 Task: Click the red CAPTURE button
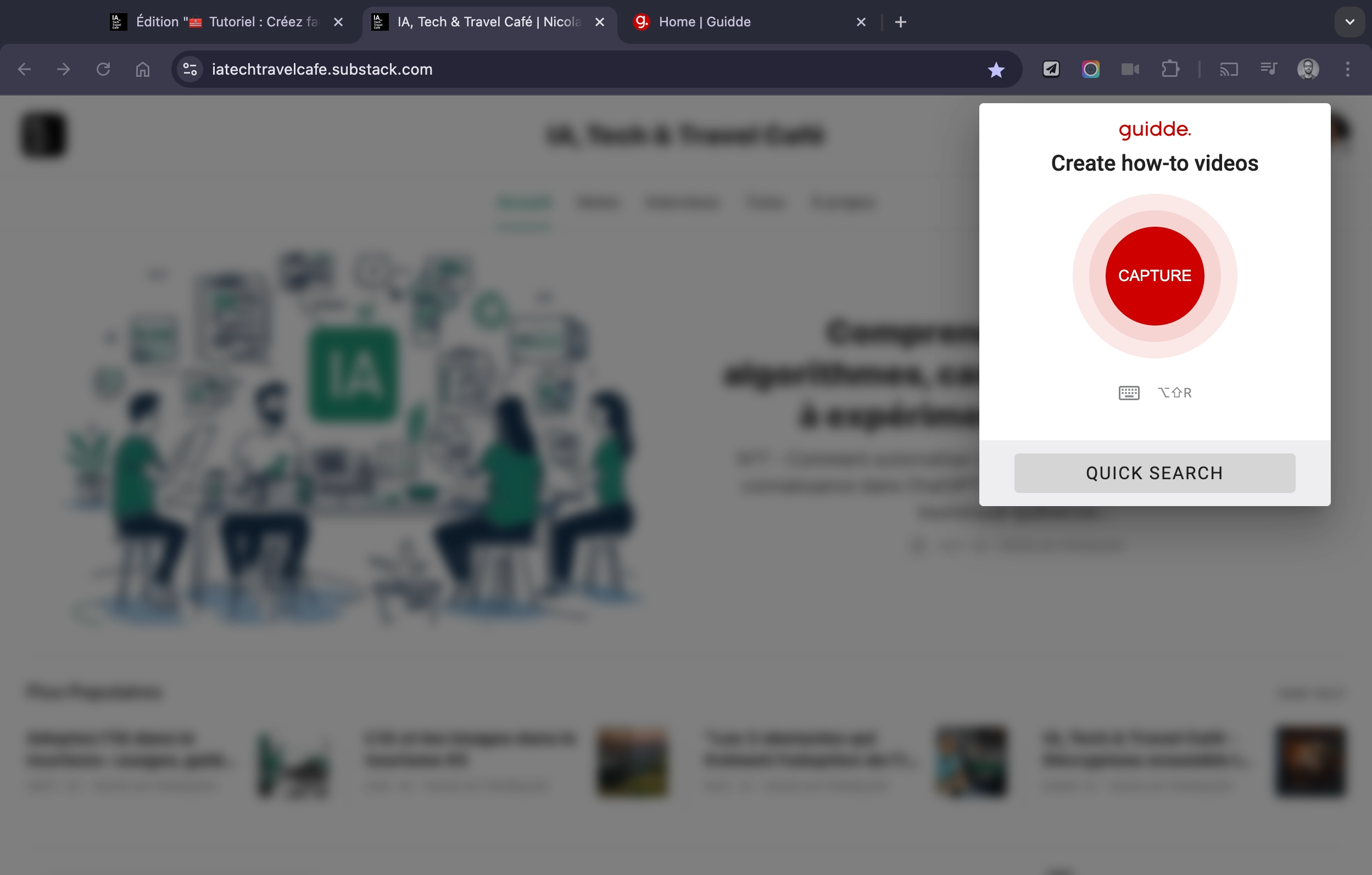coord(1155,276)
